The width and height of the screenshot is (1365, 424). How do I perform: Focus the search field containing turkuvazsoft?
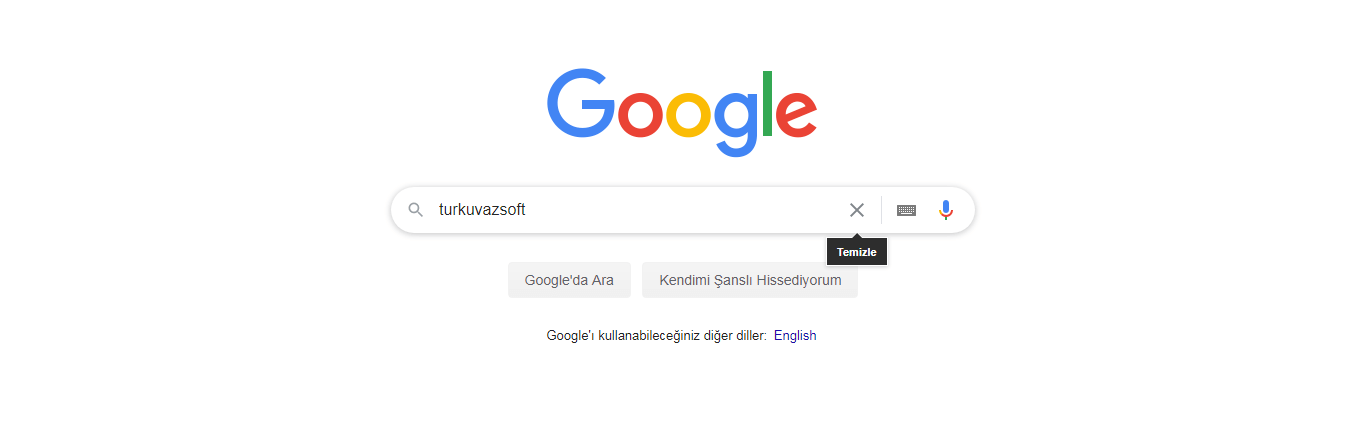[x=640, y=210]
